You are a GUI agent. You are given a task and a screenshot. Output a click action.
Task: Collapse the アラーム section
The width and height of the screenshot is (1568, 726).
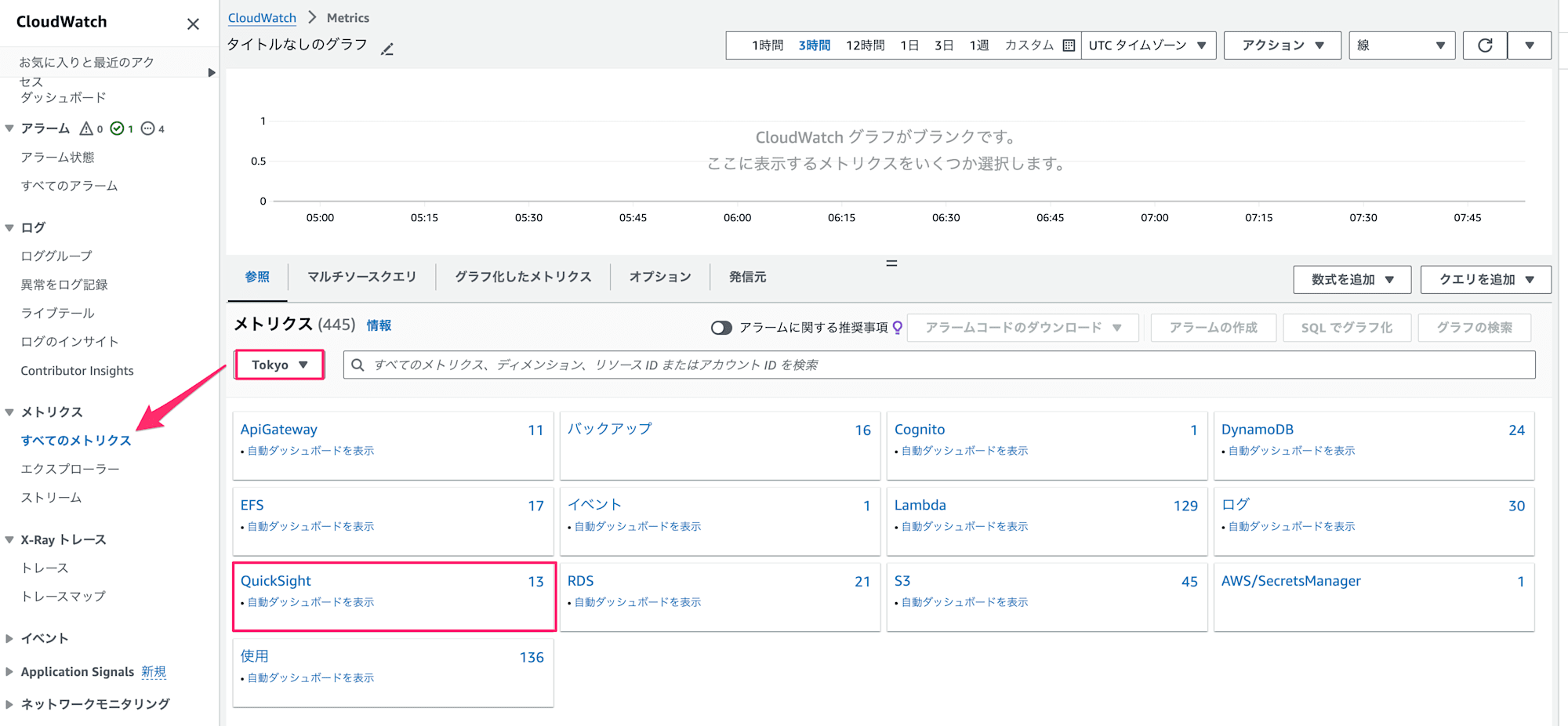9,129
